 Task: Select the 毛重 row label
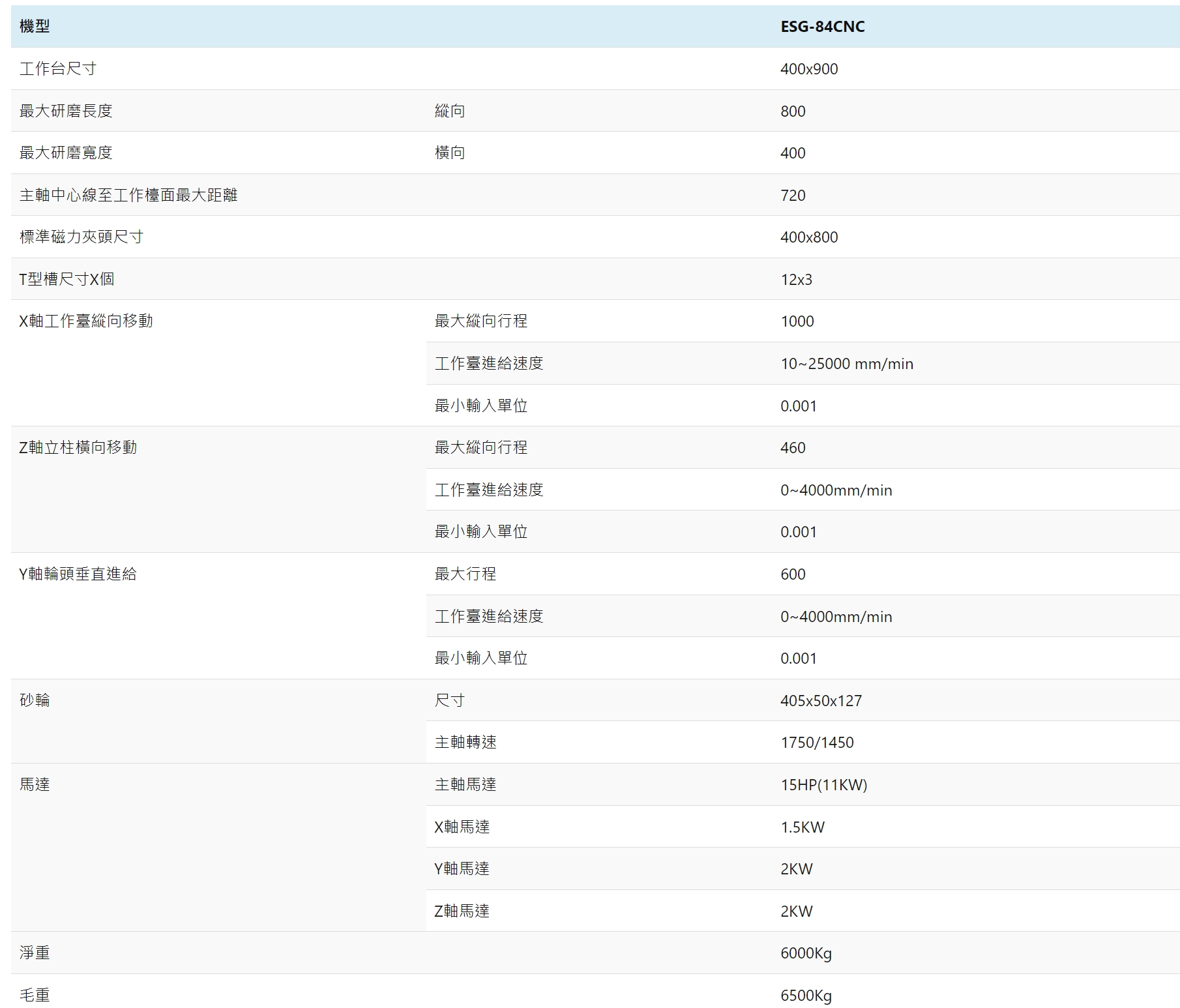35,995
